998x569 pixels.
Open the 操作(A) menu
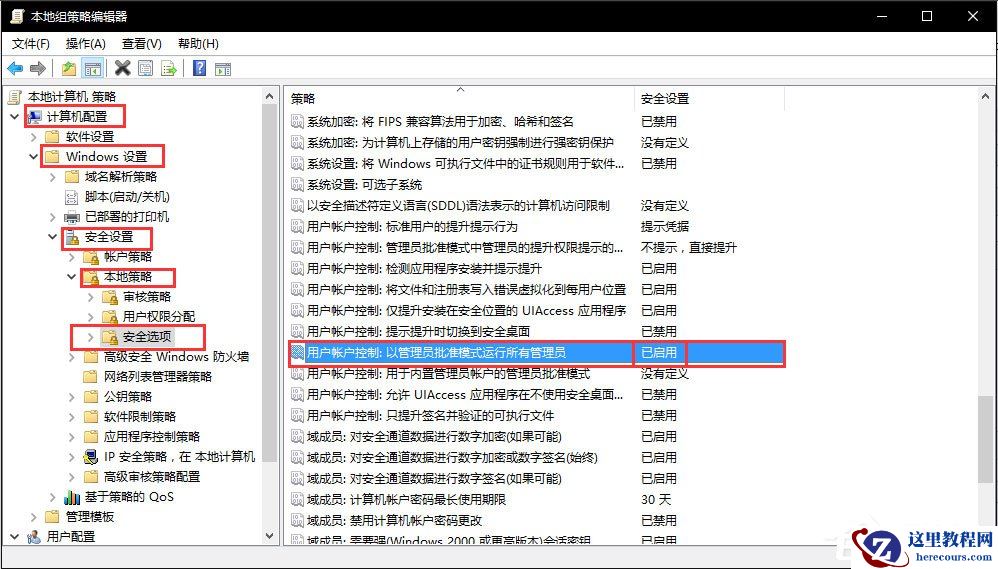click(x=85, y=44)
